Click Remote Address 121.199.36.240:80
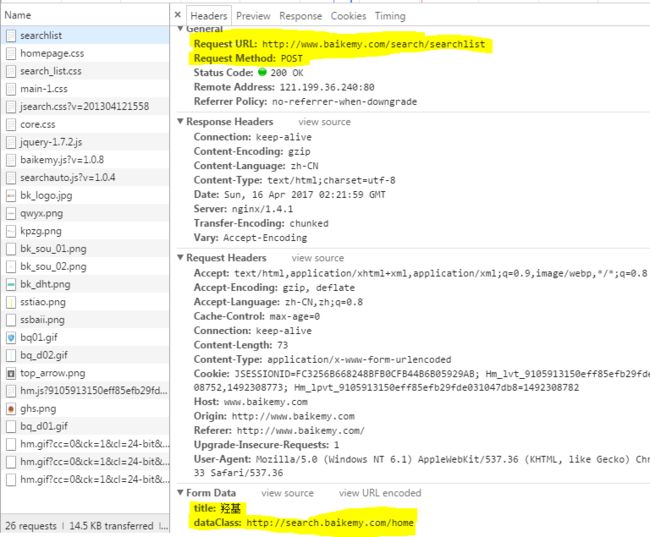650x537 pixels. tap(327, 87)
